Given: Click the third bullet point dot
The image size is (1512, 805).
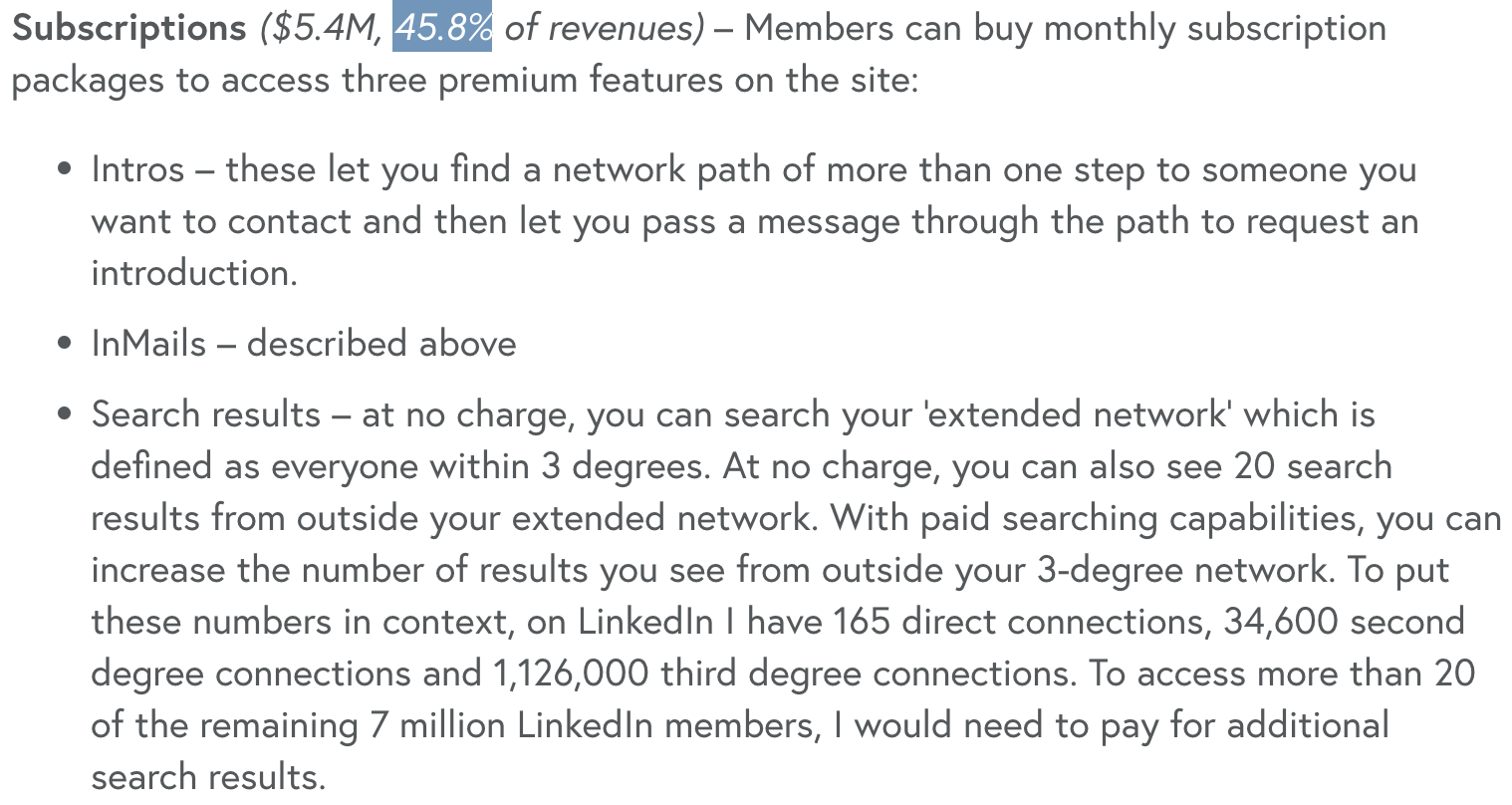Looking at the screenshot, I should [x=65, y=414].
